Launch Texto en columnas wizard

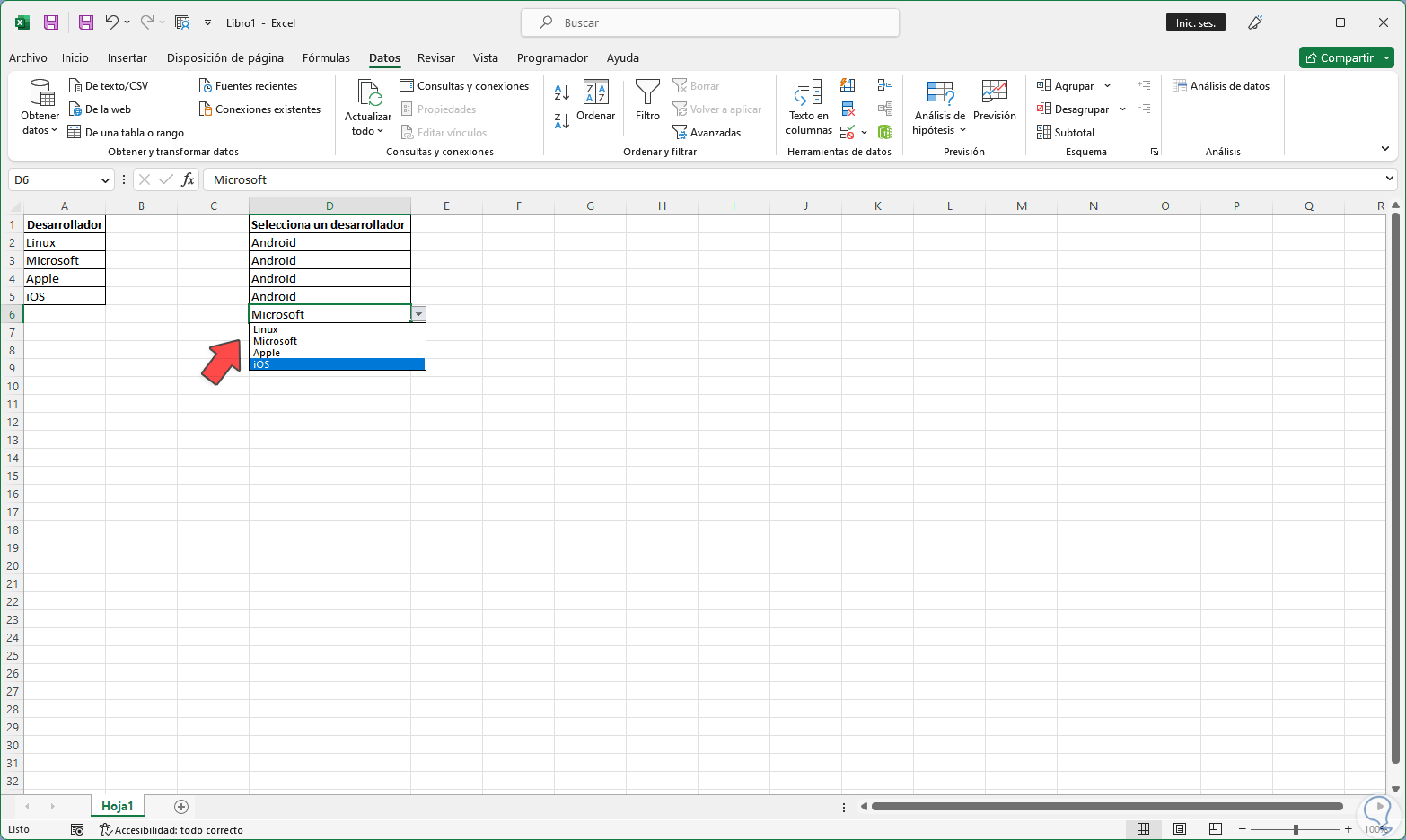click(x=809, y=107)
